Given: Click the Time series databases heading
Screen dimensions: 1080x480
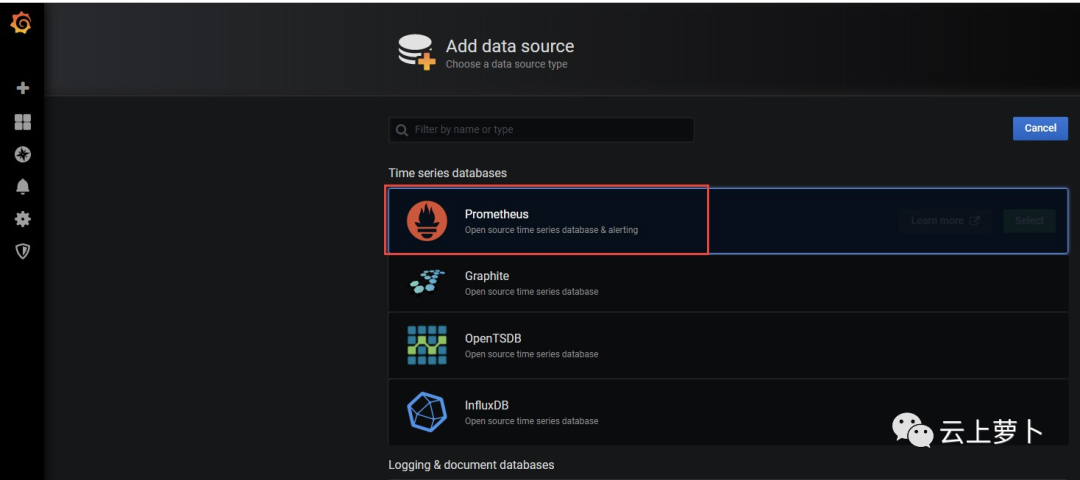Looking at the screenshot, I should point(448,173).
